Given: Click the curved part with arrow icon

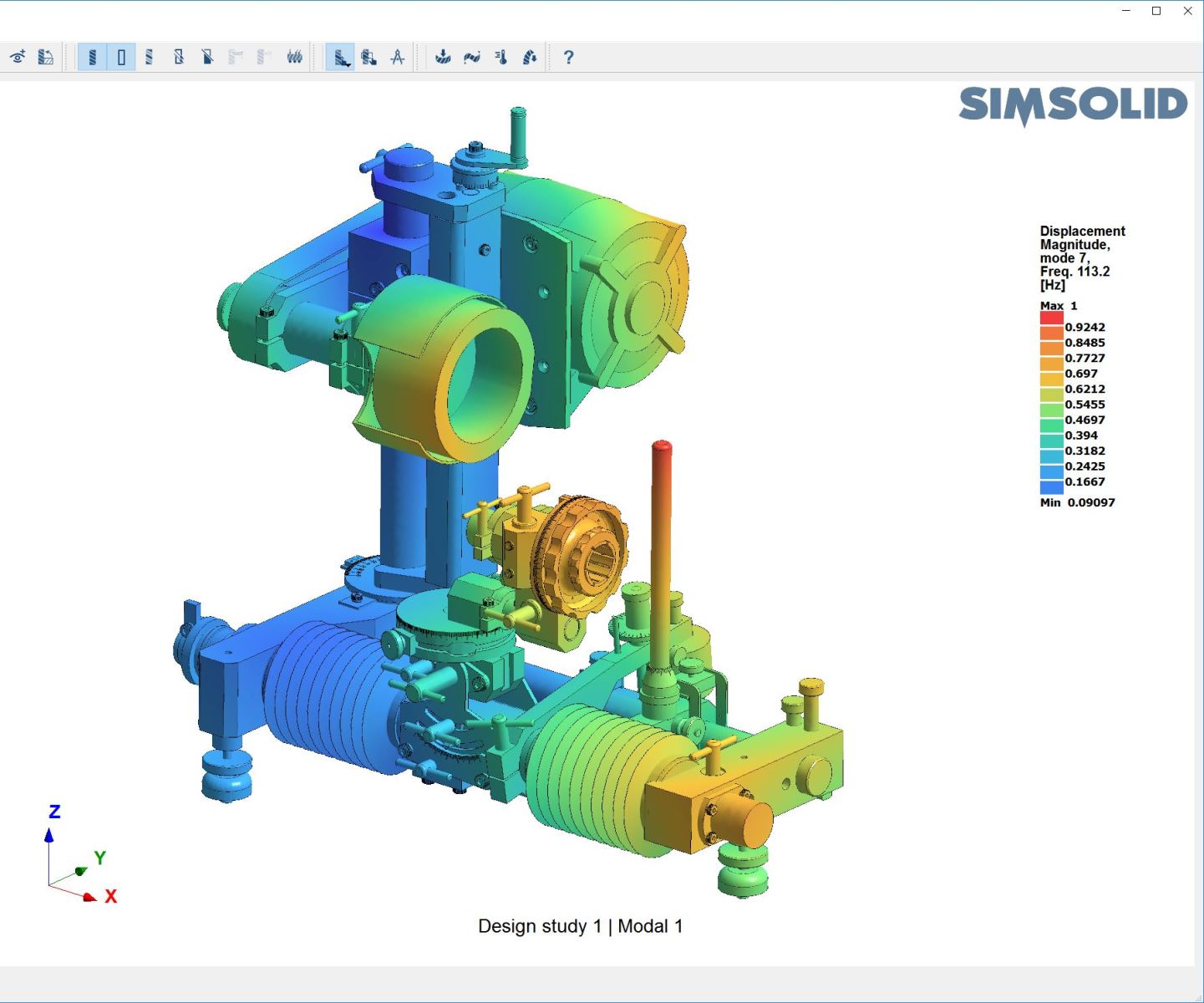Looking at the screenshot, I should (x=530, y=57).
